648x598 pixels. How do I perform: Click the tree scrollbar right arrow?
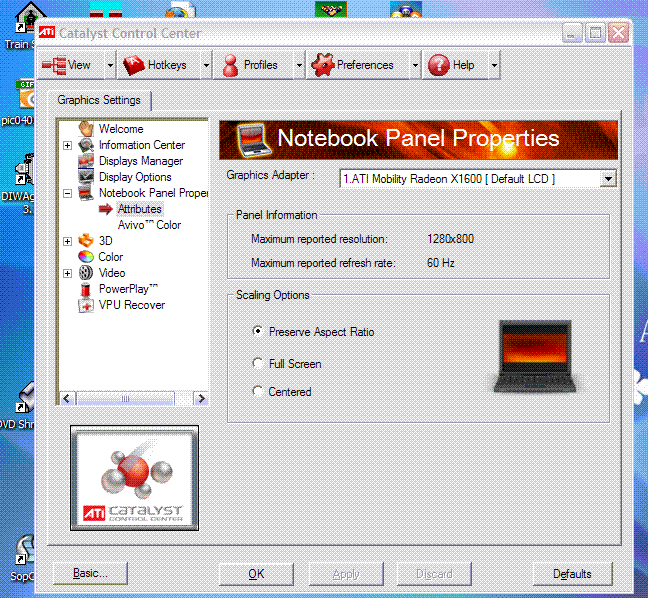tap(201, 399)
